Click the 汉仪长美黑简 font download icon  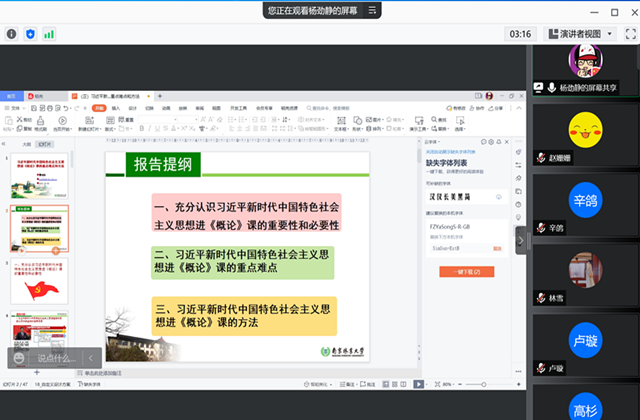498,197
